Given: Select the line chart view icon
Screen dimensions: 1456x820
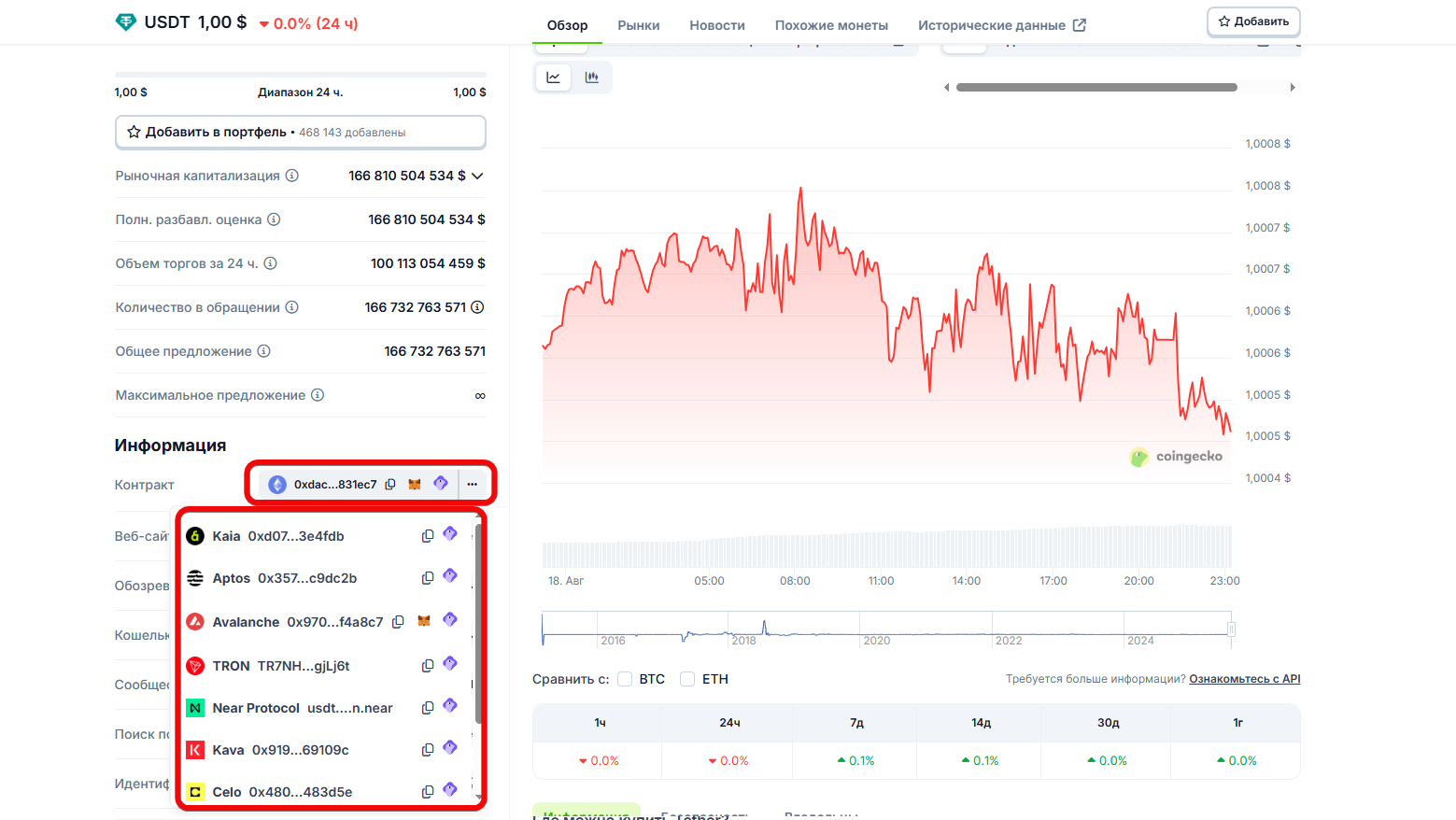Looking at the screenshot, I should click(x=554, y=78).
